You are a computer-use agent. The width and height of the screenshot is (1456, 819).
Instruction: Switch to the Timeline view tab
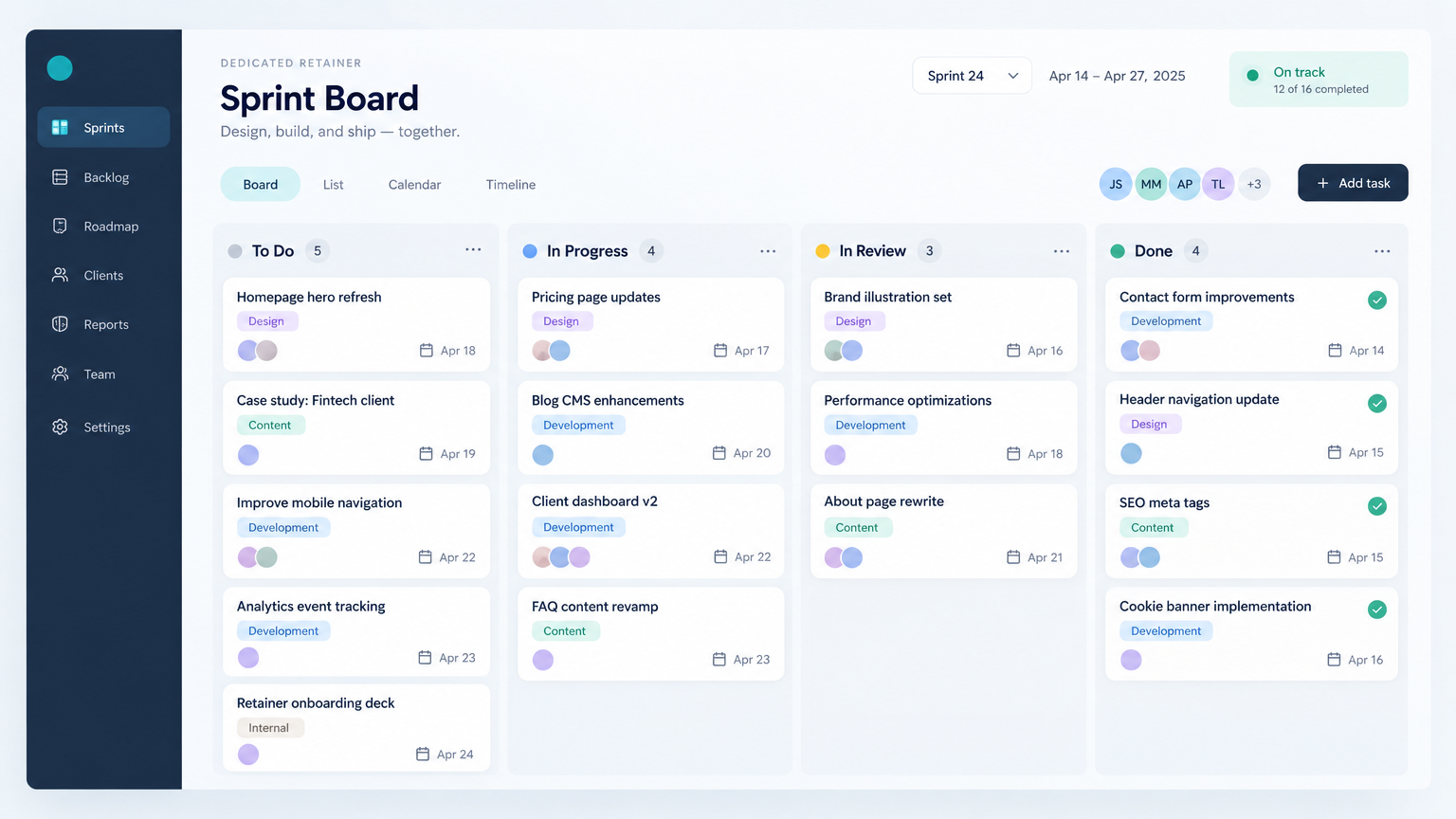pos(511,185)
